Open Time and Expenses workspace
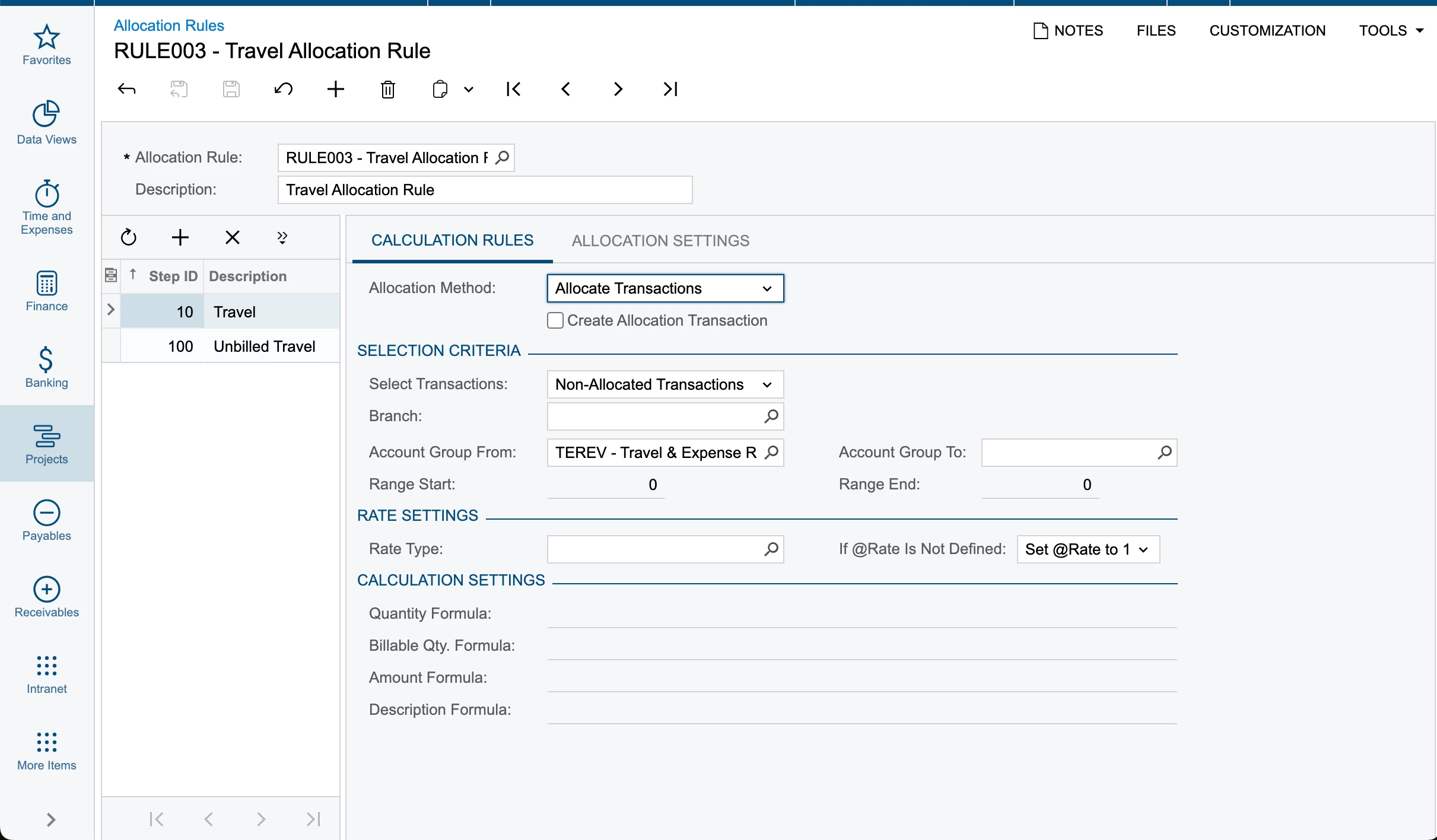The height and width of the screenshot is (840, 1437). pos(46,207)
